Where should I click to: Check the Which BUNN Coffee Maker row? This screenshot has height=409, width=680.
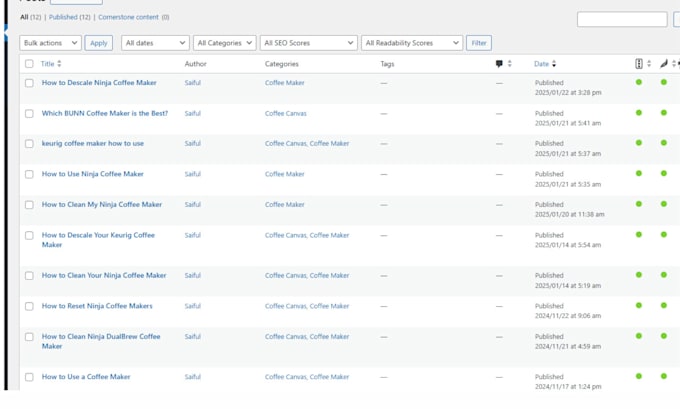[x=29, y=114]
